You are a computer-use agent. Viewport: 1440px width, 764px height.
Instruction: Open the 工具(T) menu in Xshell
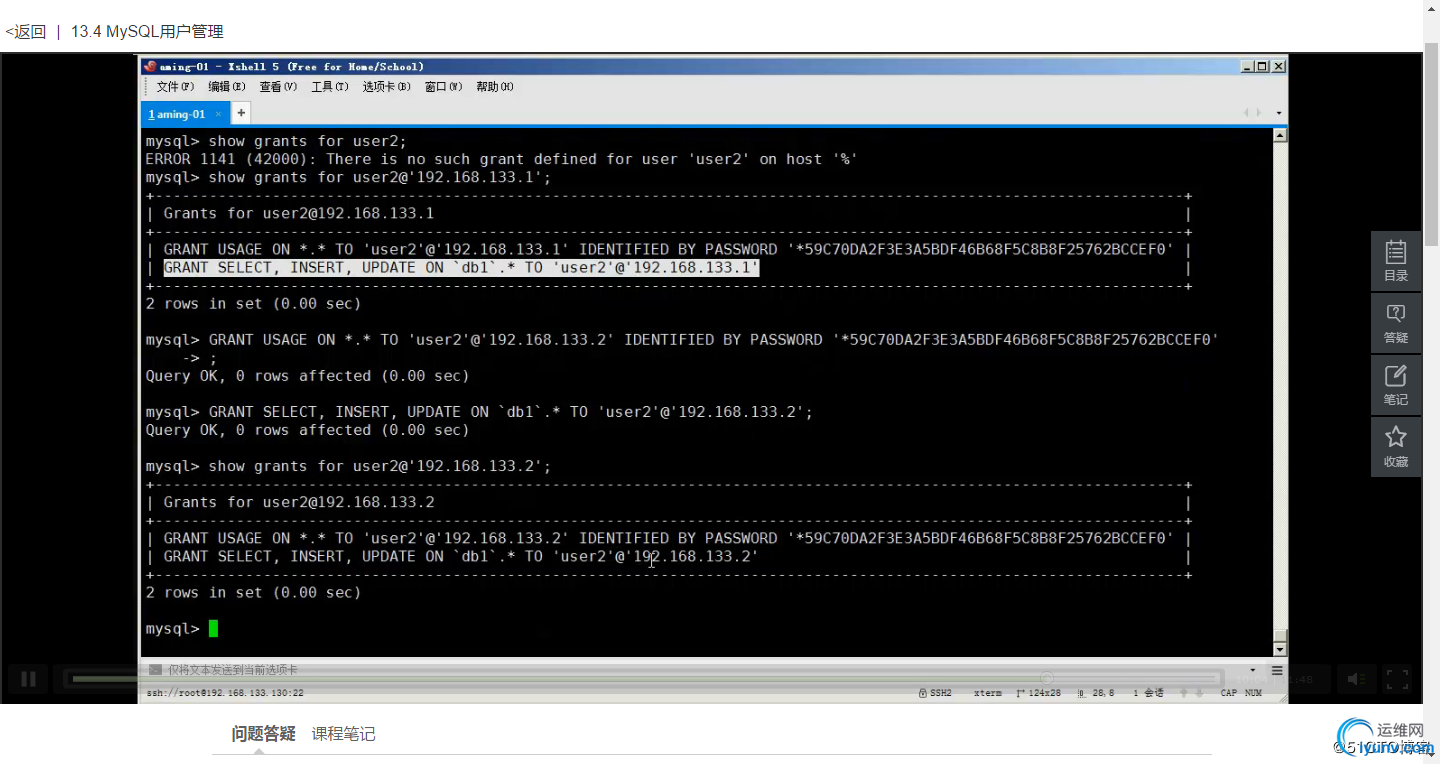tap(330, 87)
